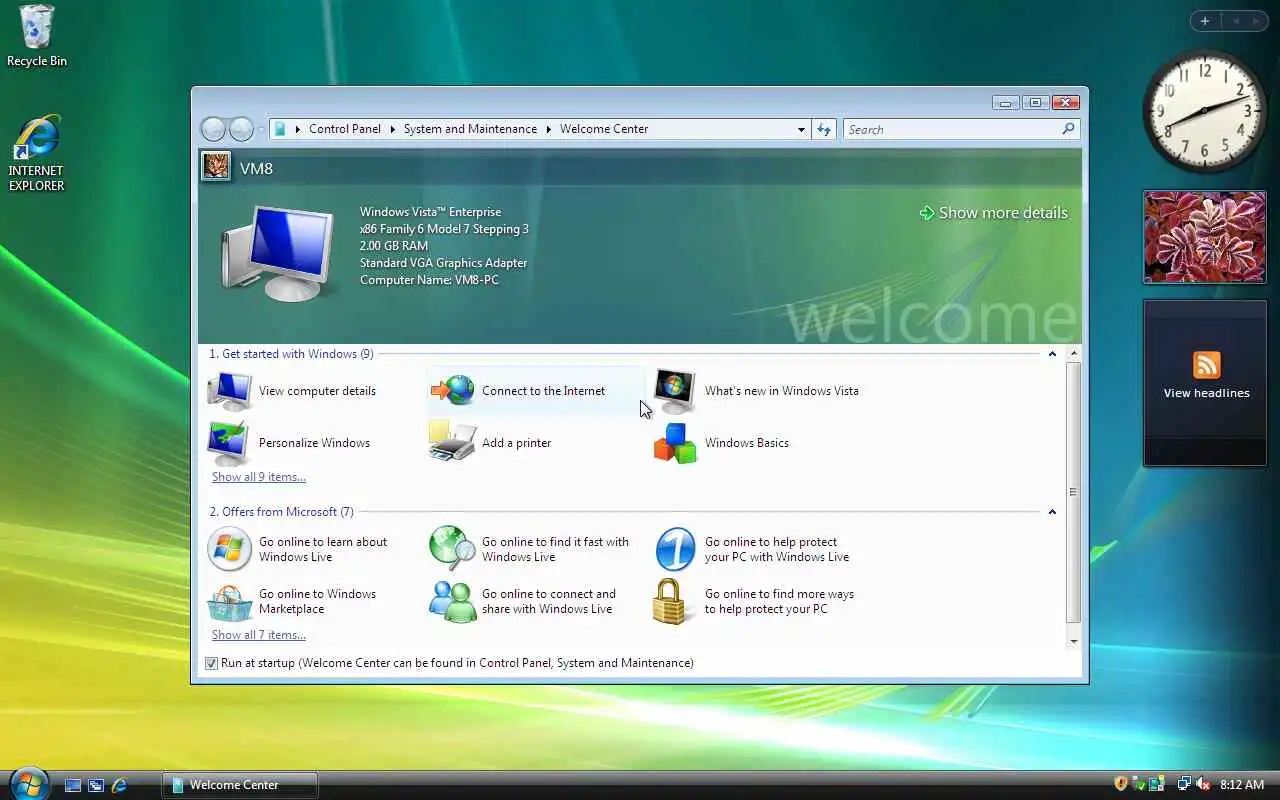Click the Computer Name: VM8-PC text
This screenshot has width=1280, height=800.
[x=429, y=280]
